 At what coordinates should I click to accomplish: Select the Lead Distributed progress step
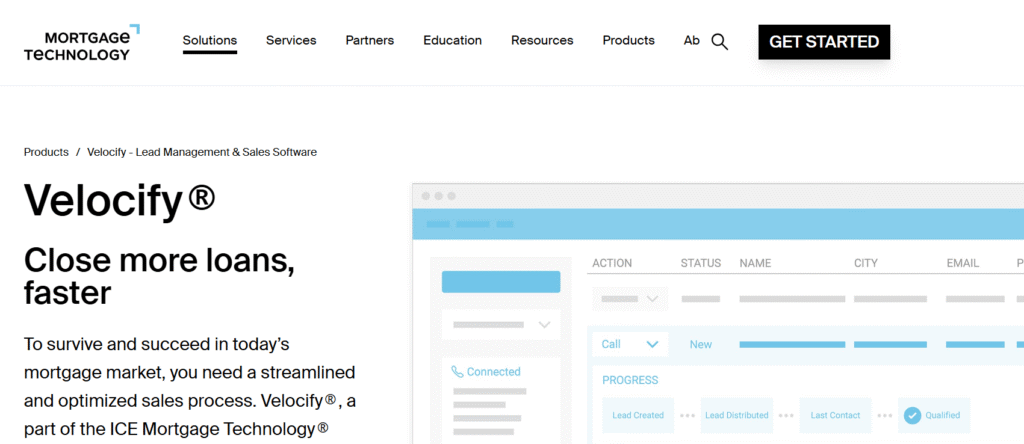pos(736,415)
